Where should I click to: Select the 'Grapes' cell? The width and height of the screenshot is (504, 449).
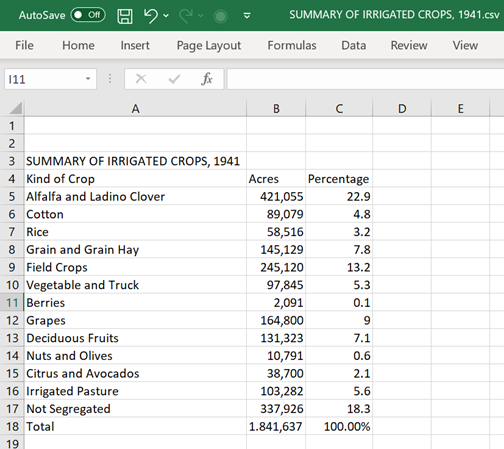pos(135,320)
